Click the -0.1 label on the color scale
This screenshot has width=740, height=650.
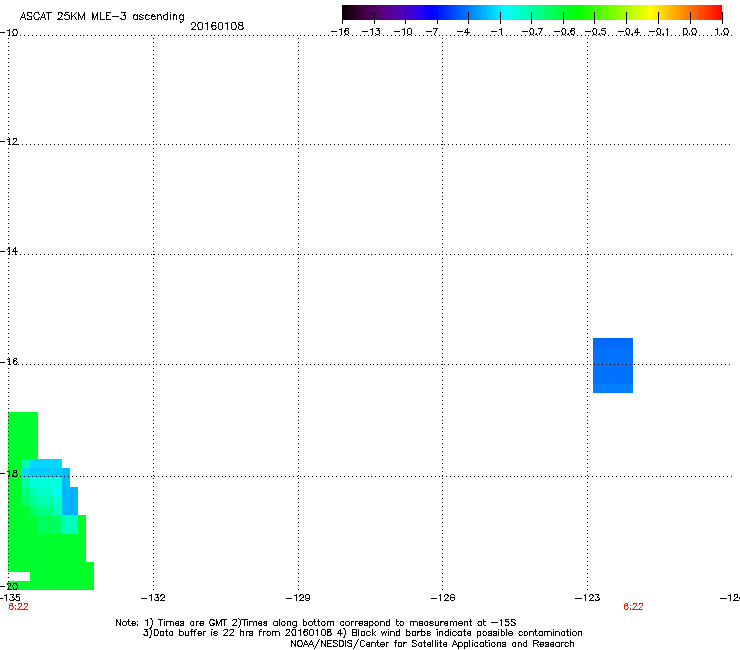click(659, 32)
